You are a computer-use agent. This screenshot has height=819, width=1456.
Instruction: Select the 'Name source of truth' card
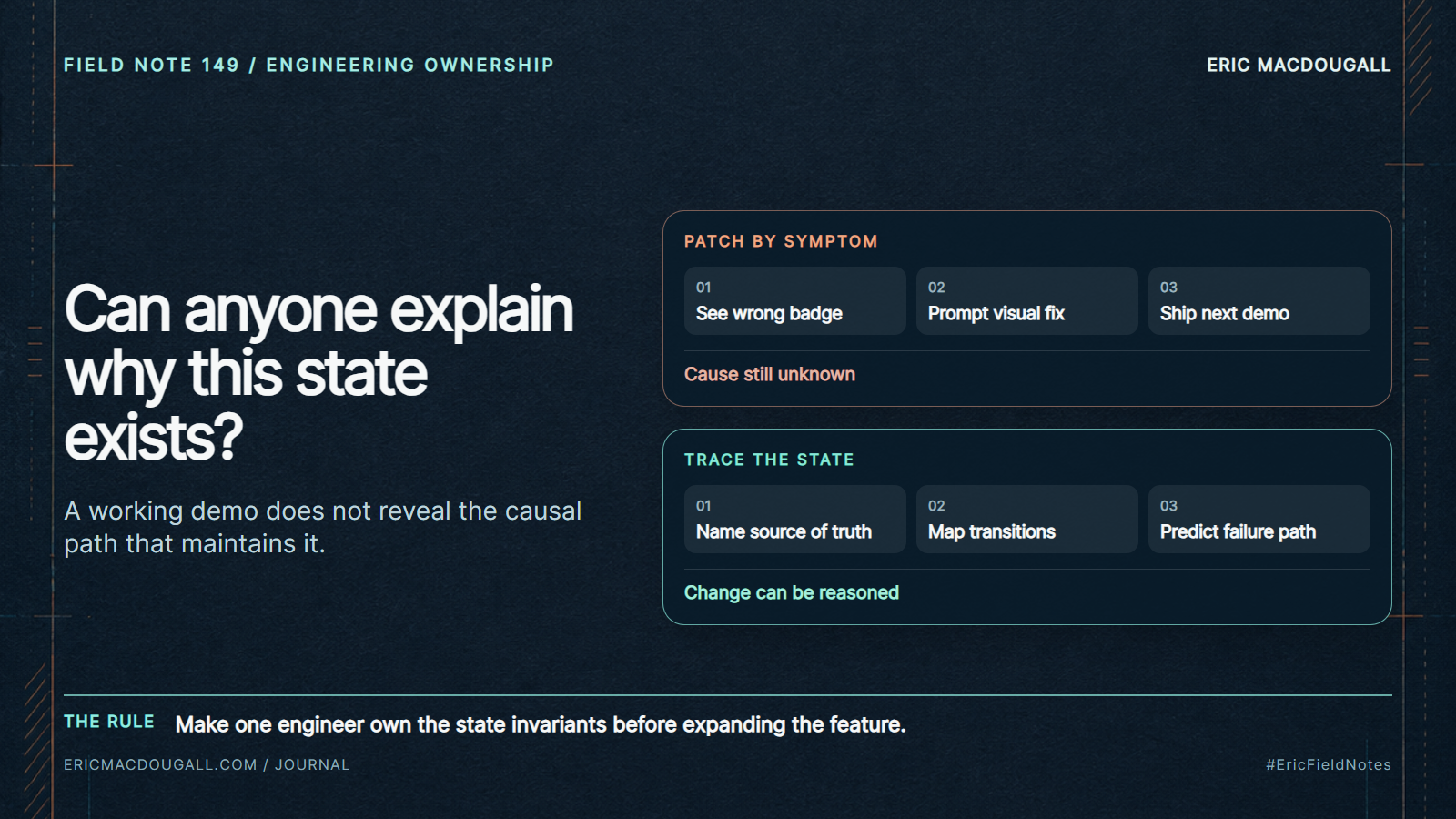coord(794,519)
